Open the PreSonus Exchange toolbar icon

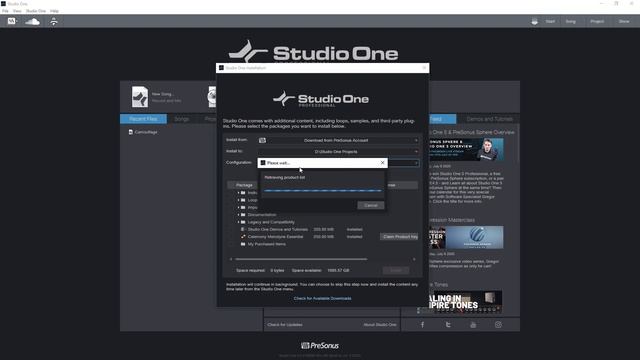click(54, 21)
